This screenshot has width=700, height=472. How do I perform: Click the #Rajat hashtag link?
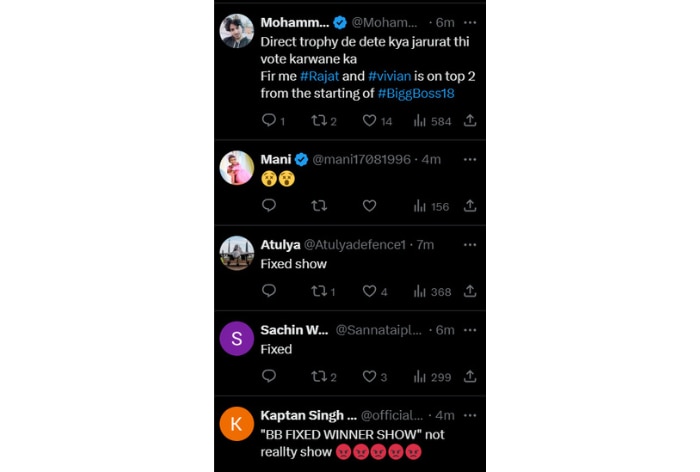(320, 76)
